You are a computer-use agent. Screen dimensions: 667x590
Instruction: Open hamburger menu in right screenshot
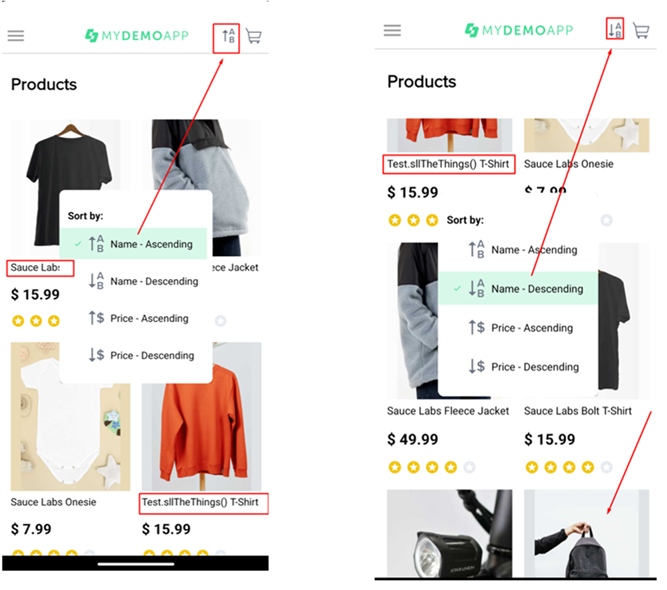tap(392, 31)
